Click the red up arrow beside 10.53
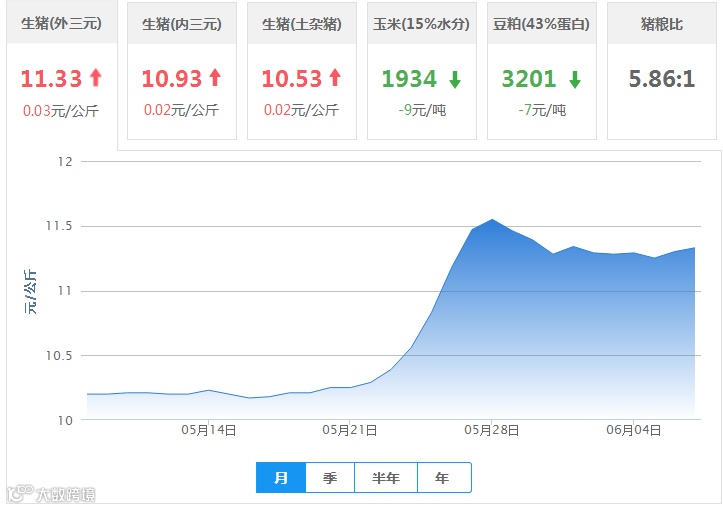The width and height of the screenshot is (723, 509). coord(335,77)
